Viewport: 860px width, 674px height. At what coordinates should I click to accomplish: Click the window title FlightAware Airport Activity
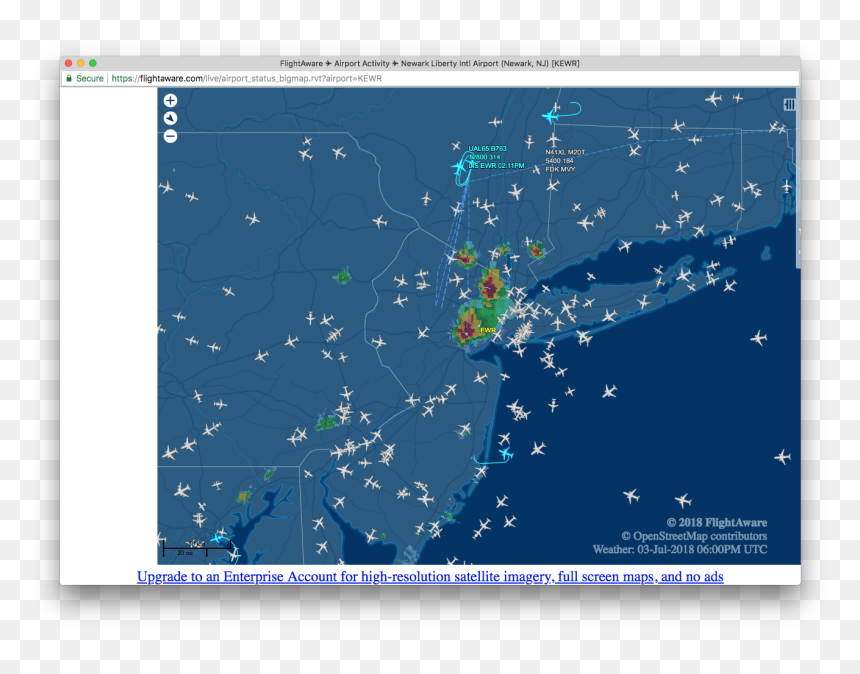[x=429, y=64]
